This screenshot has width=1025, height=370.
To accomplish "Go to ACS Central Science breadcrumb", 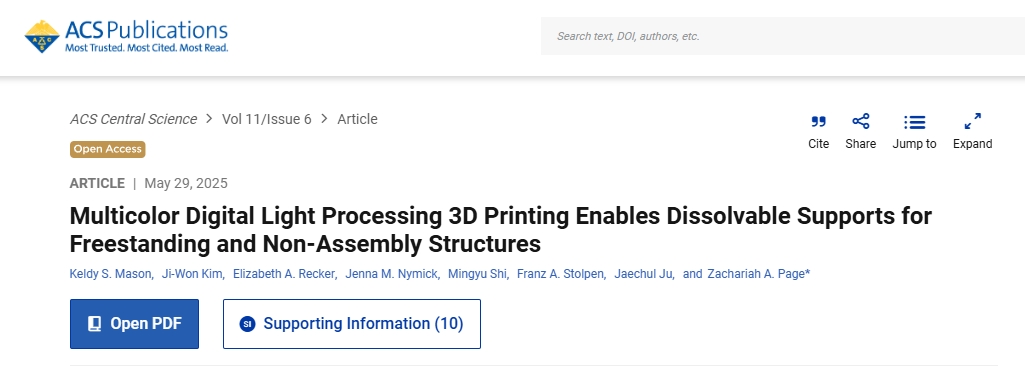I will click(133, 119).
